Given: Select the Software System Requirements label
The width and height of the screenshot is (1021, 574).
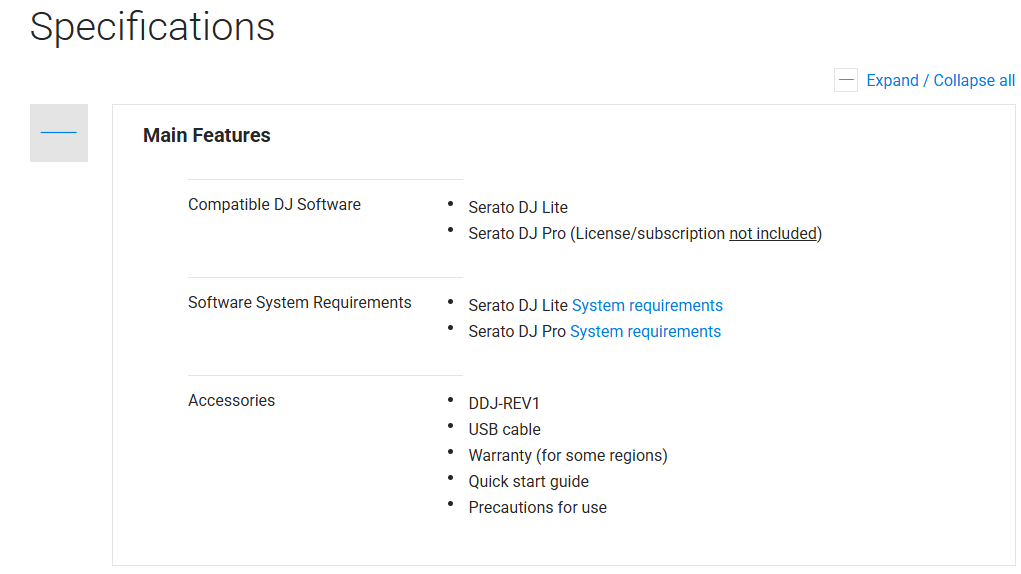Looking at the screenshot, I should click(299, 303).
